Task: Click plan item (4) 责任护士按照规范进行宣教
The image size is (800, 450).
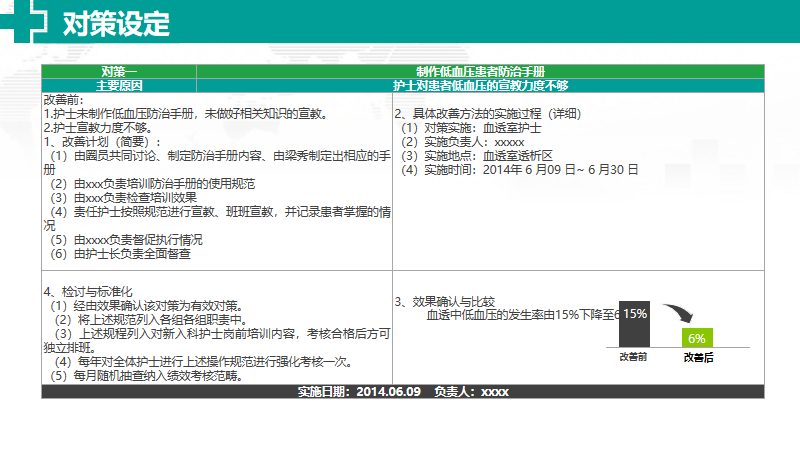Action: coord(217,218)
